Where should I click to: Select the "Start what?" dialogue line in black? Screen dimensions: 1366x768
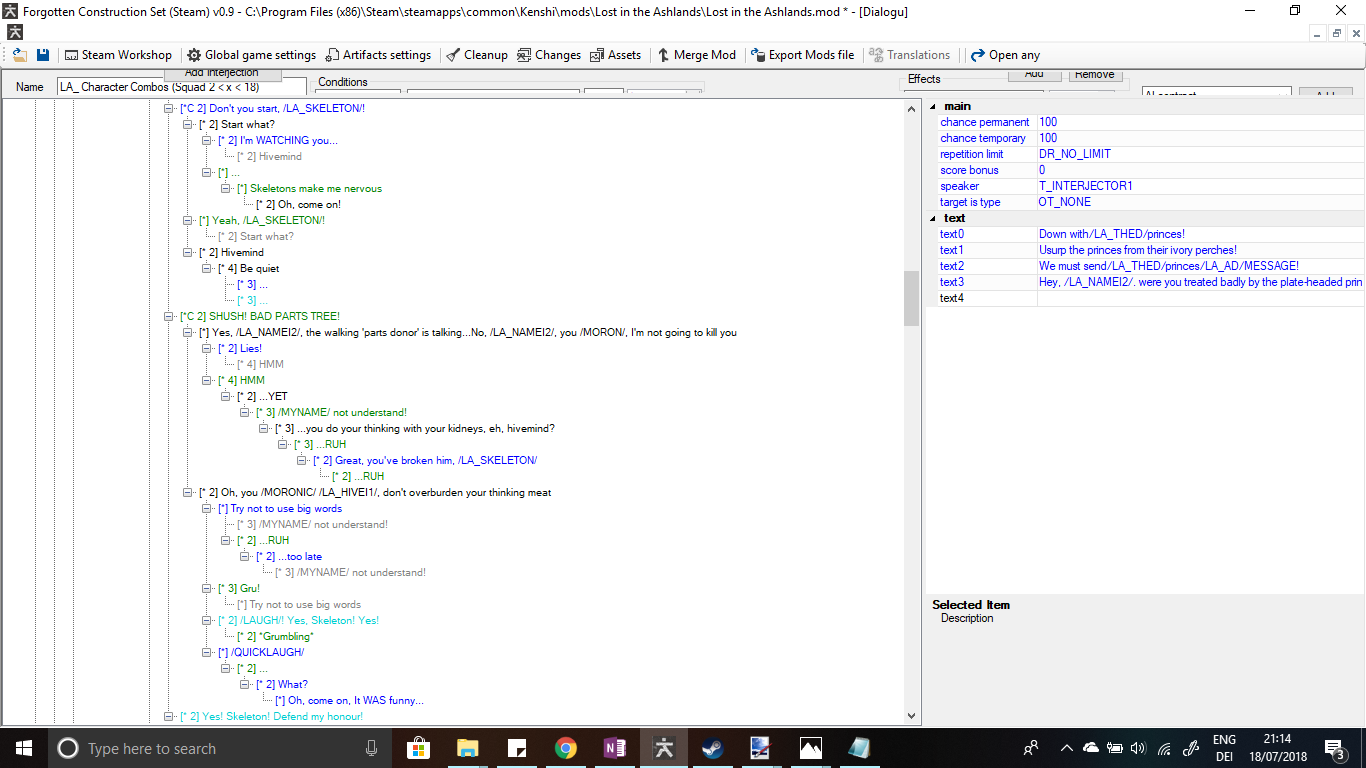tap(237, 124)
